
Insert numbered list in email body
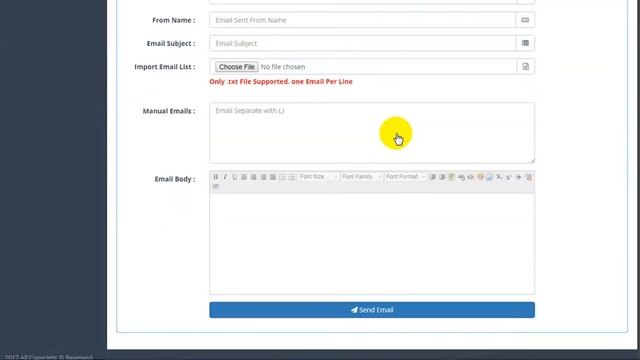click(x=282, y=177)
